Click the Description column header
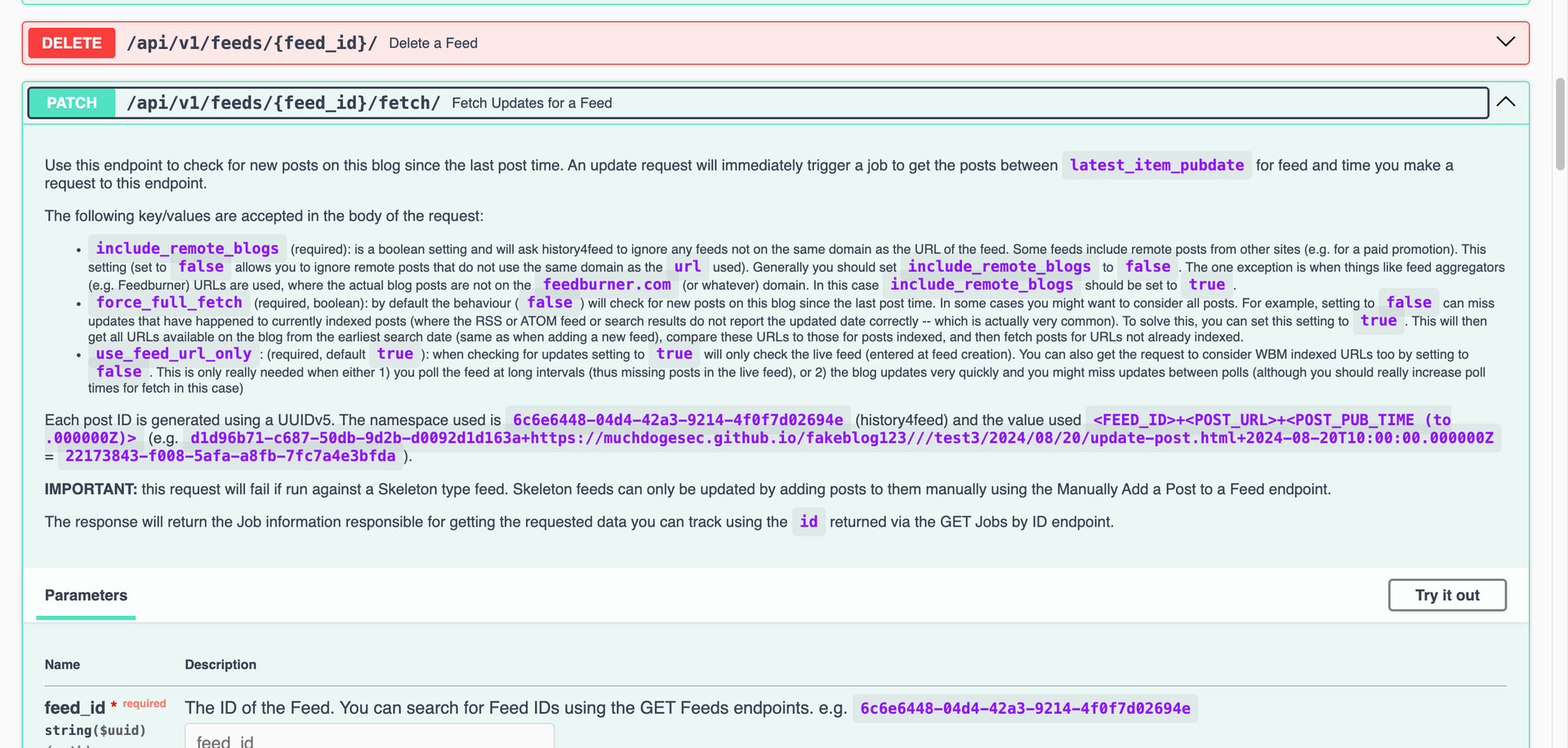 (x=220, y=665)
